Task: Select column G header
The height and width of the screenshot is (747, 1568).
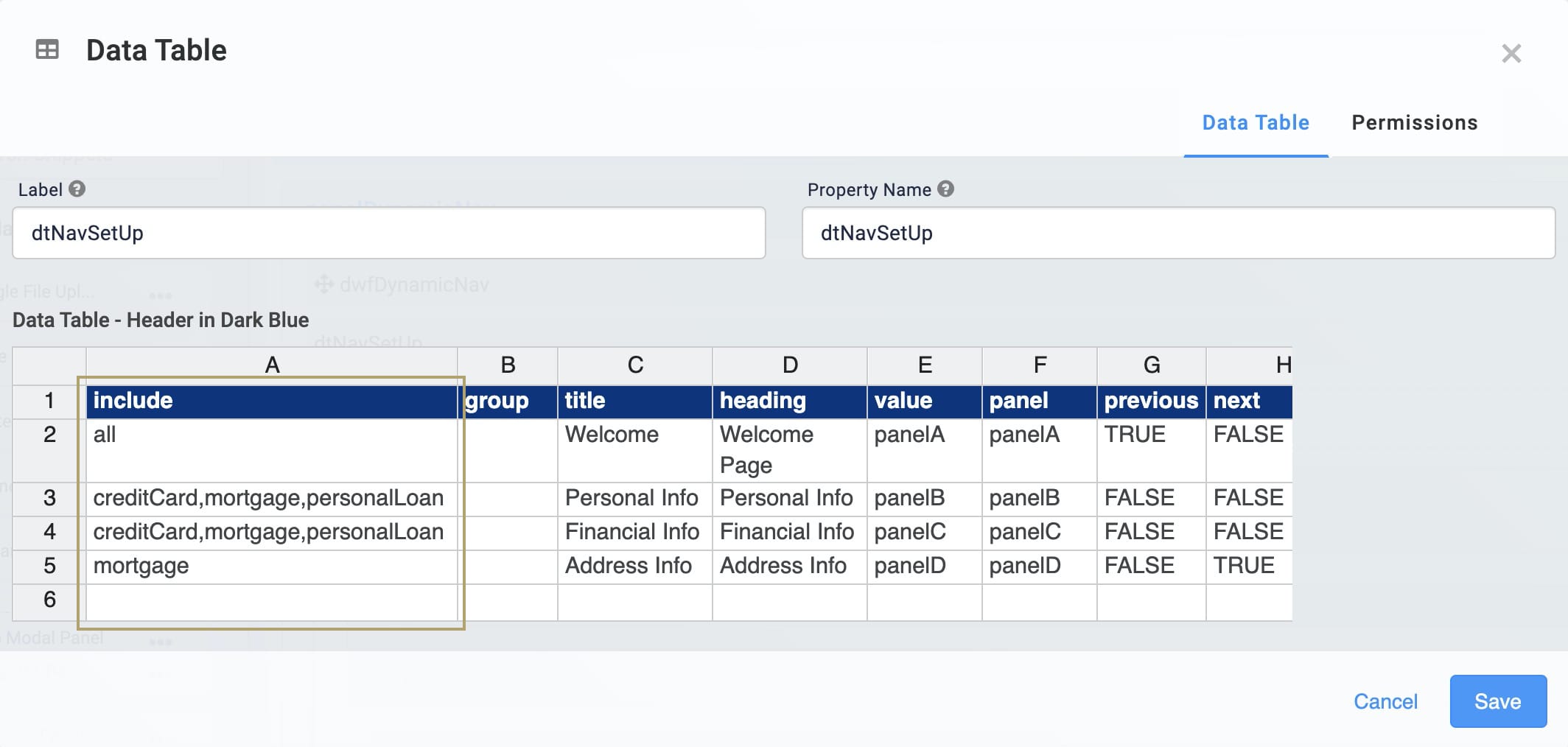Action: (x=1151, y=365)
